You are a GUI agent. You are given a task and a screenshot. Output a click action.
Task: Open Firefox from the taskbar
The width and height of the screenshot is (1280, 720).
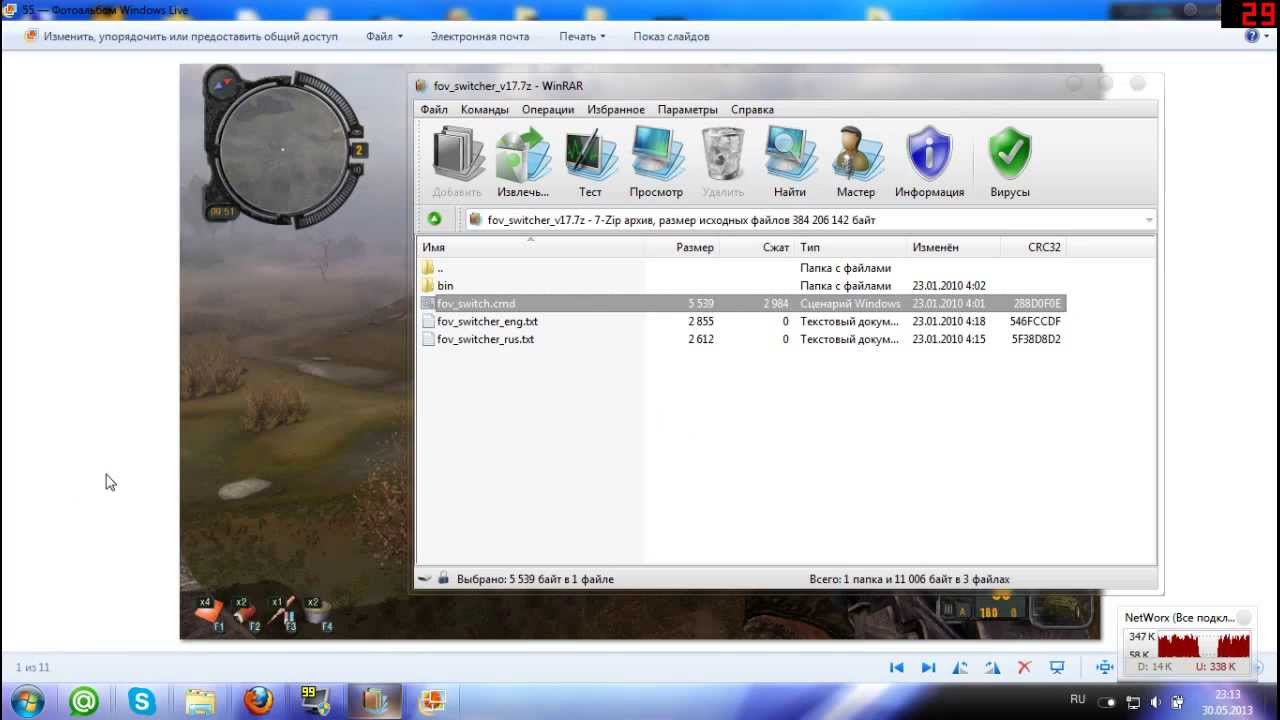click(258, 702)
